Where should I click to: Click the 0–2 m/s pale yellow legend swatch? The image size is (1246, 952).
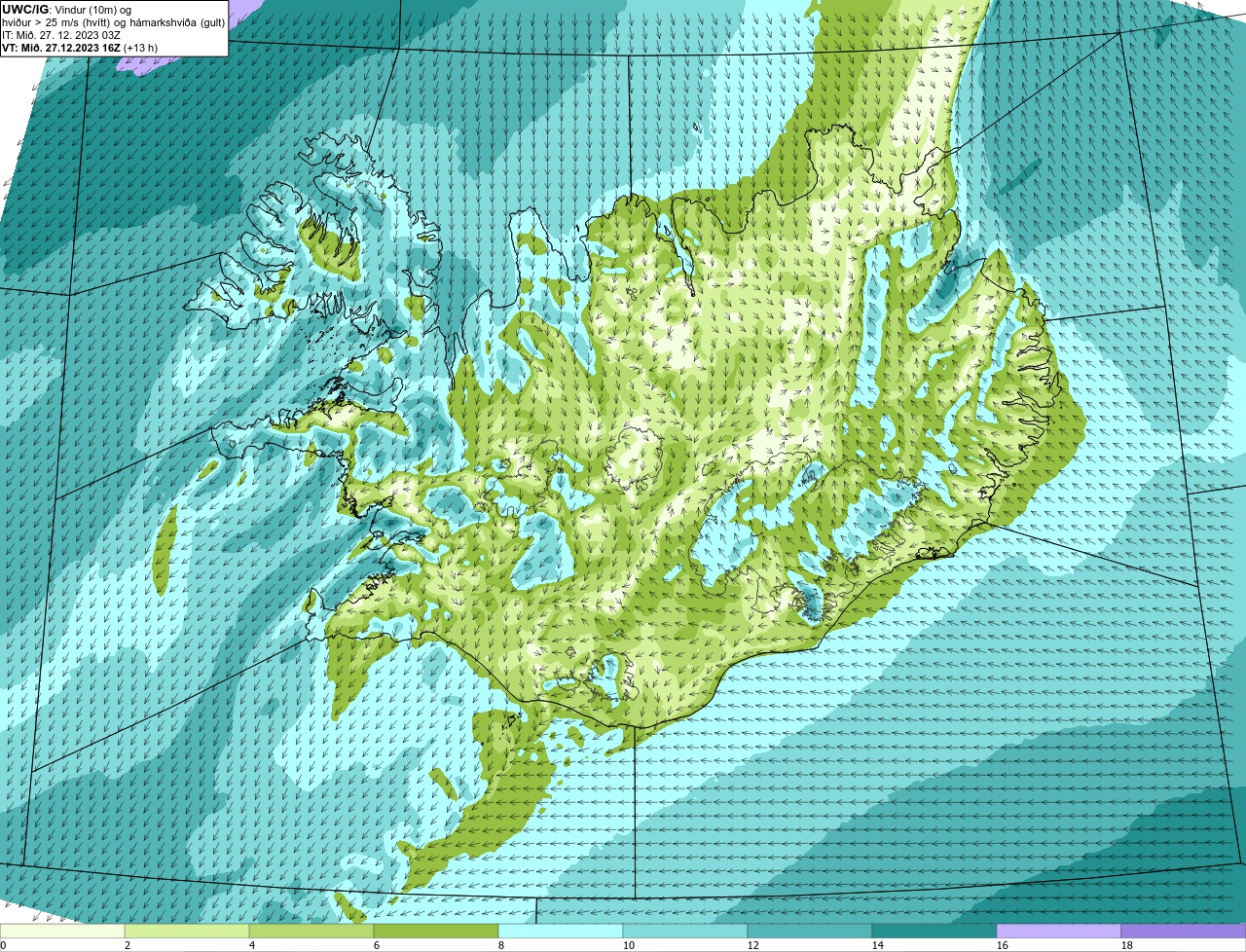[62, 932]
